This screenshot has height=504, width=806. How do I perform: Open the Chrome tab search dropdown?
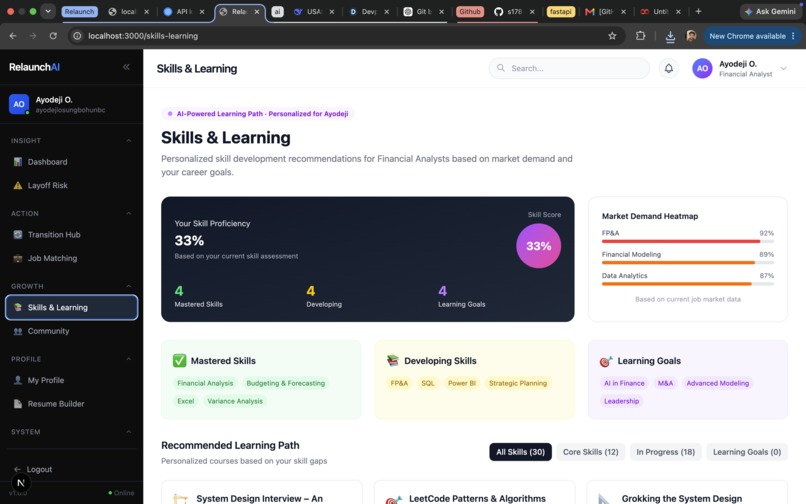click(48, 11)
